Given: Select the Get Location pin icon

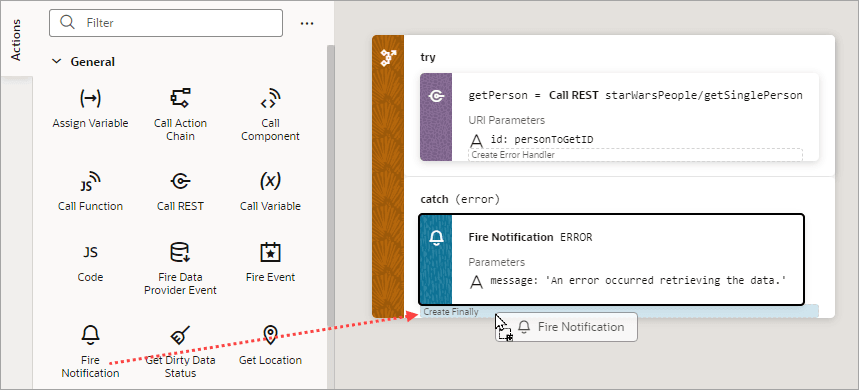Looking at the screenshot, I should 270,334.
